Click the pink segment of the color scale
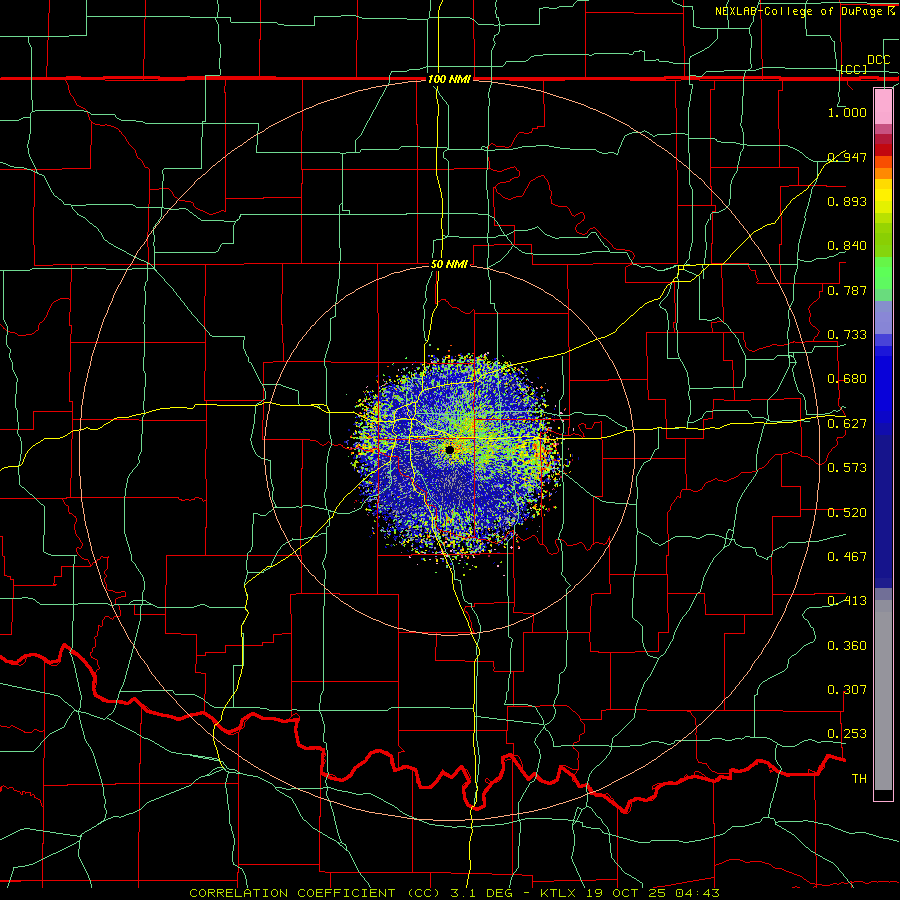Viewport: 900px width, 900px height. coord(883,106)
